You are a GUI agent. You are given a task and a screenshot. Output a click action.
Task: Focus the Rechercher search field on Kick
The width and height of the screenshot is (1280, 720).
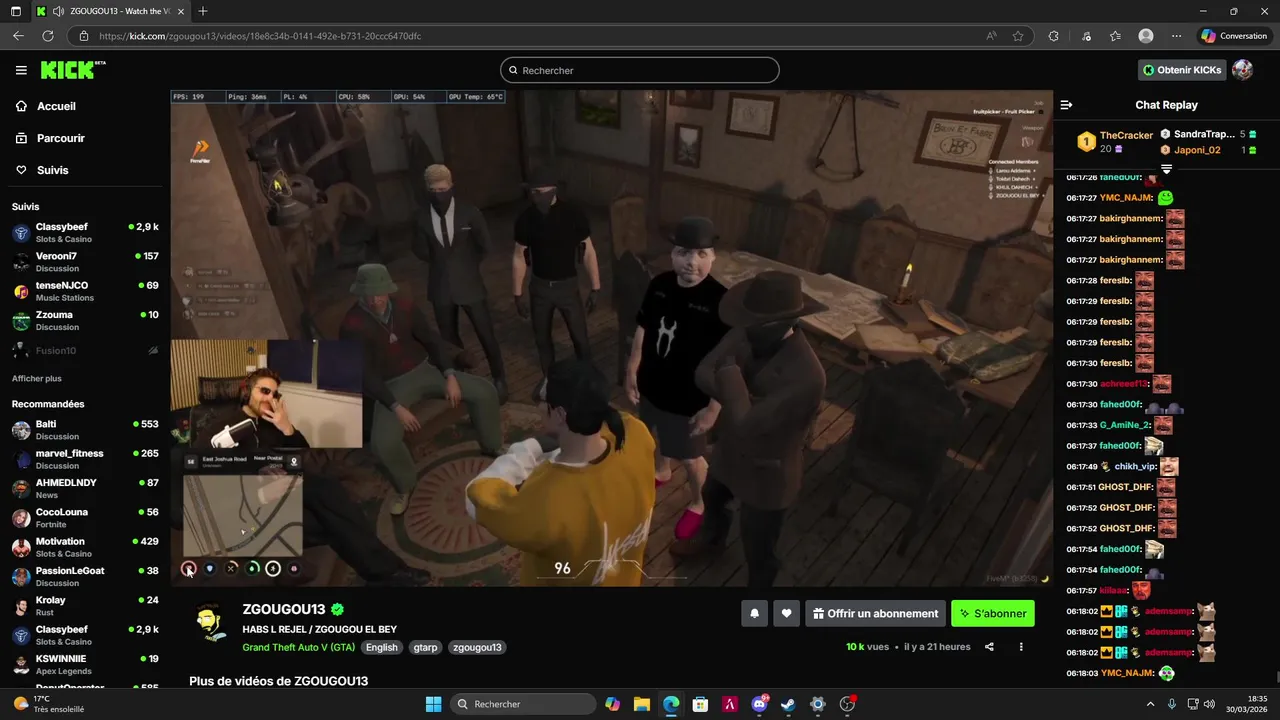click(640, 70)
